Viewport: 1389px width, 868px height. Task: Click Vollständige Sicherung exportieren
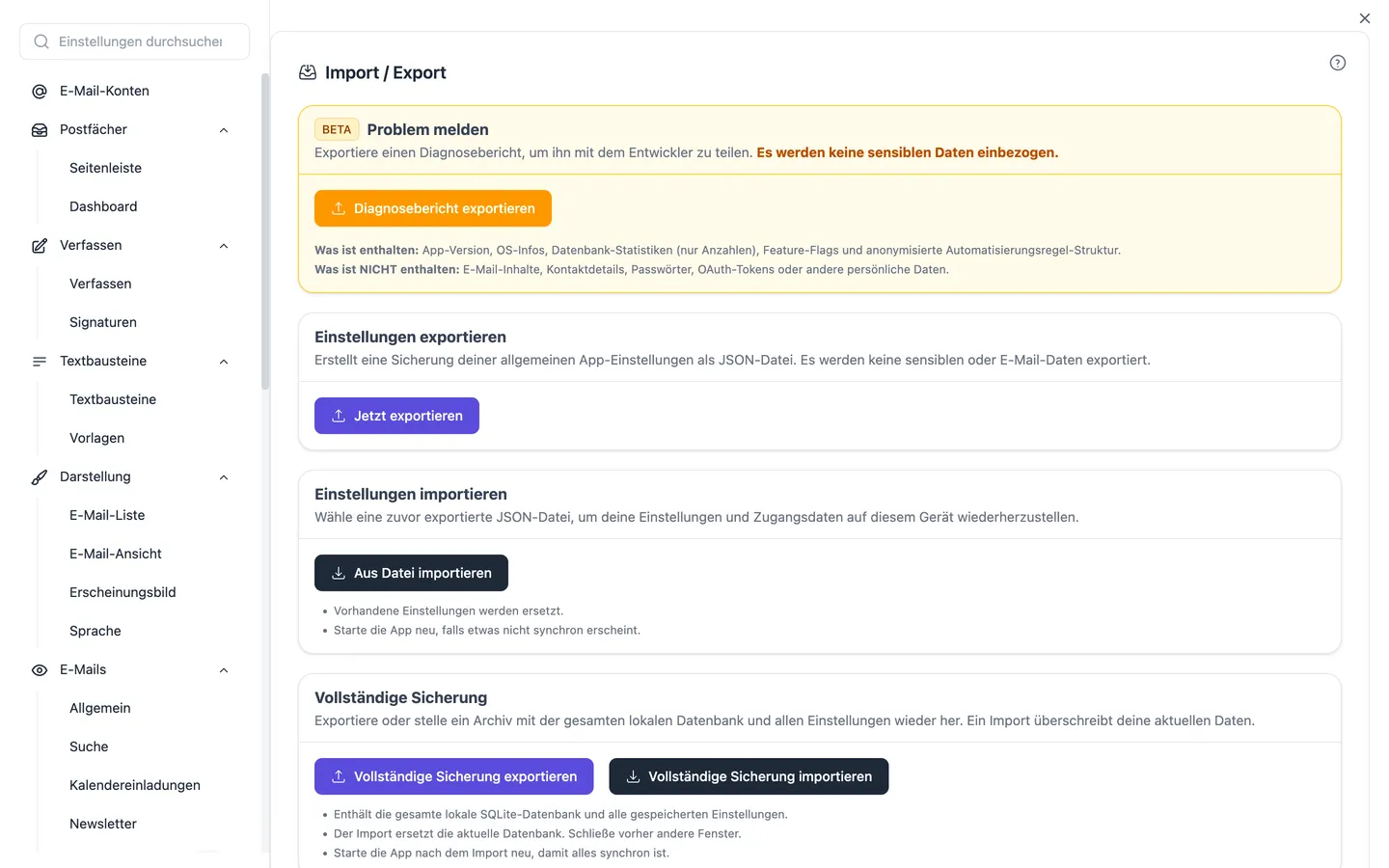(454, 776)
